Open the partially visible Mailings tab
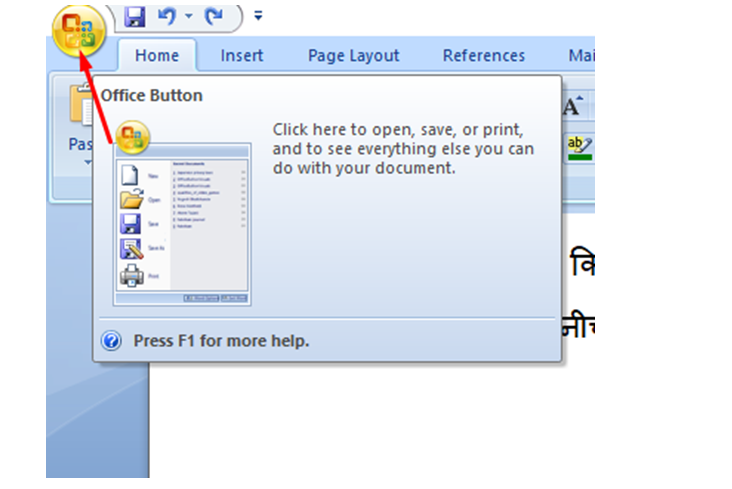732x489 pixels. (580, 56)
